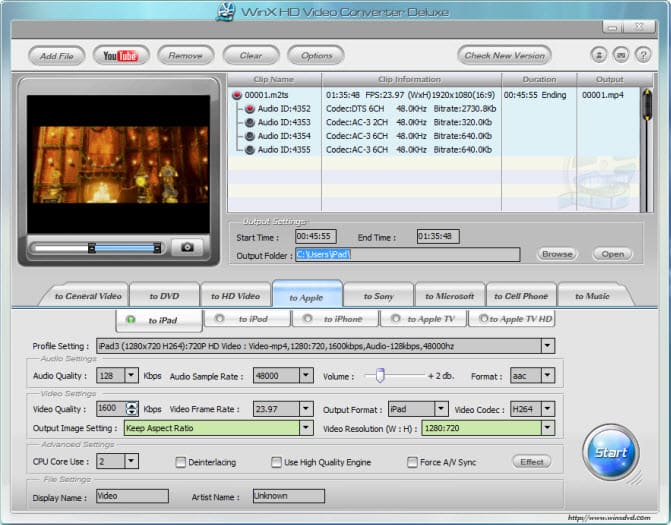Enable the Force A/V Sync checkbox

[412, 462]
